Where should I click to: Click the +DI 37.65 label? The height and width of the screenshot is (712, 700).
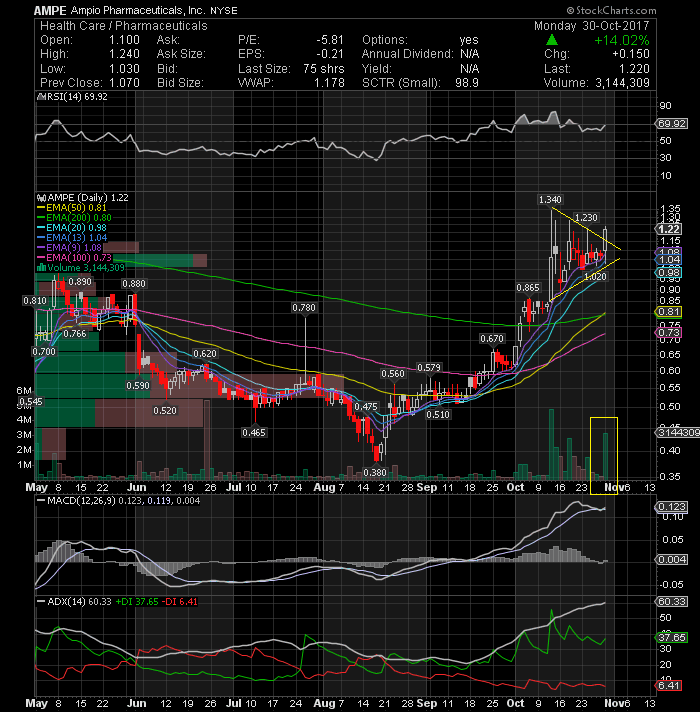coord(137,601)
